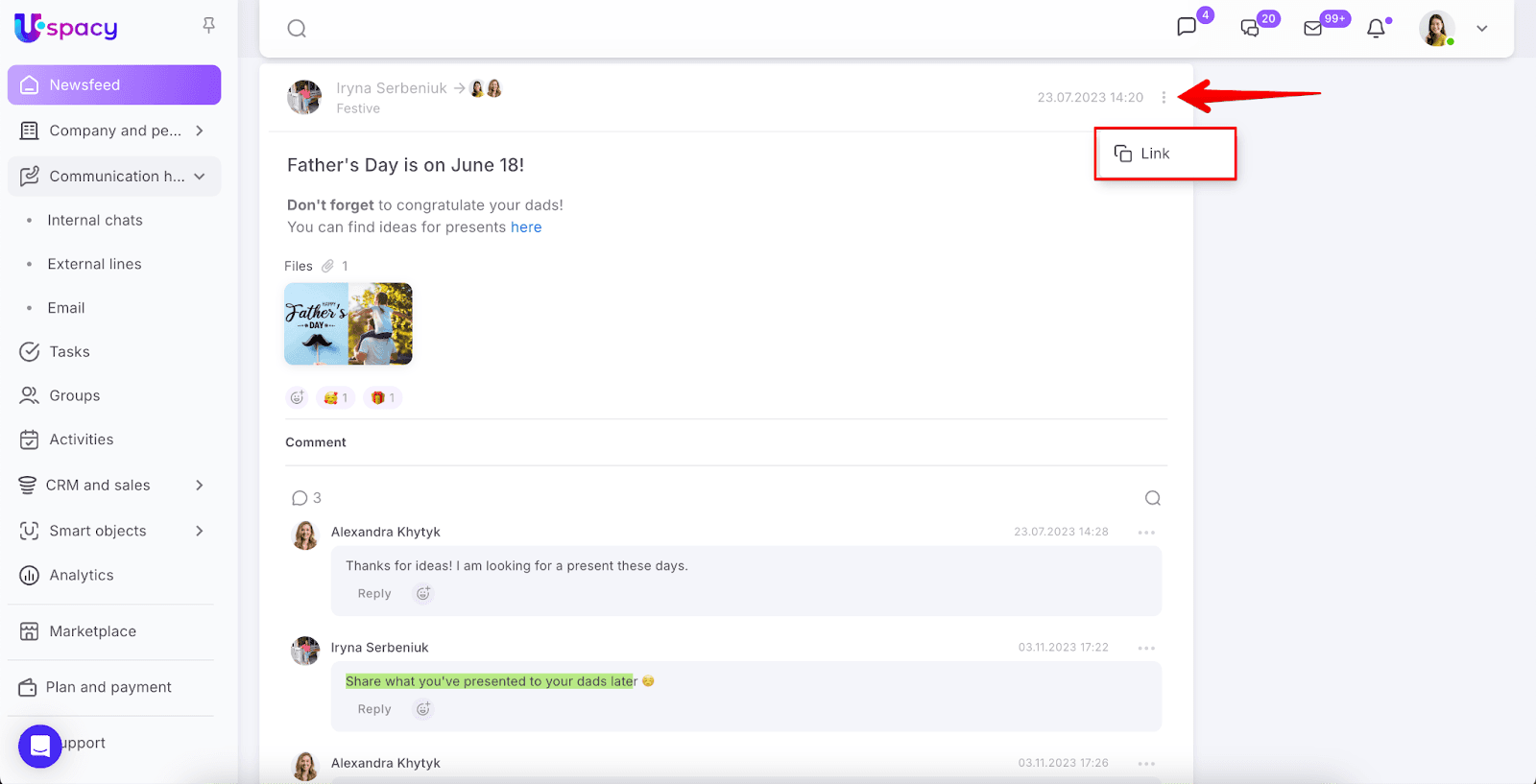This screenshot has width=1536, height=784.
Task: Open external lines icon with badge 20
Action: point(1250,28)
